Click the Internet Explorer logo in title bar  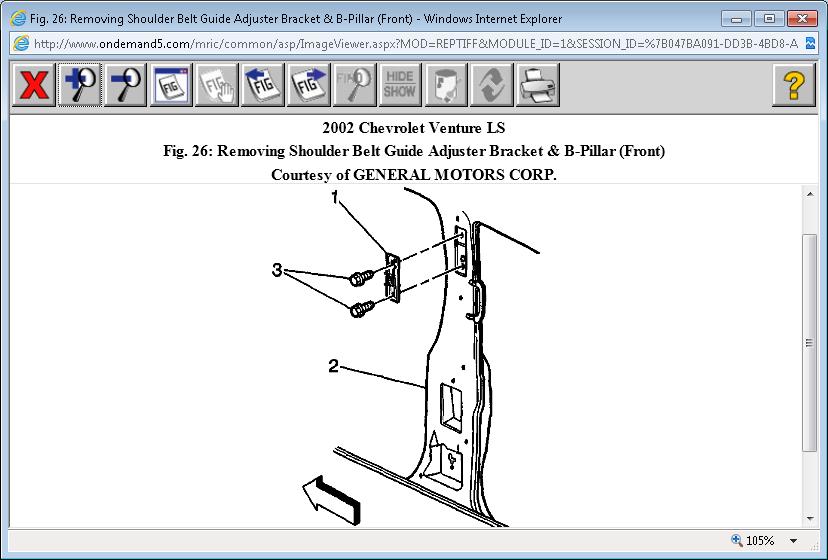(x=18, y=18)
